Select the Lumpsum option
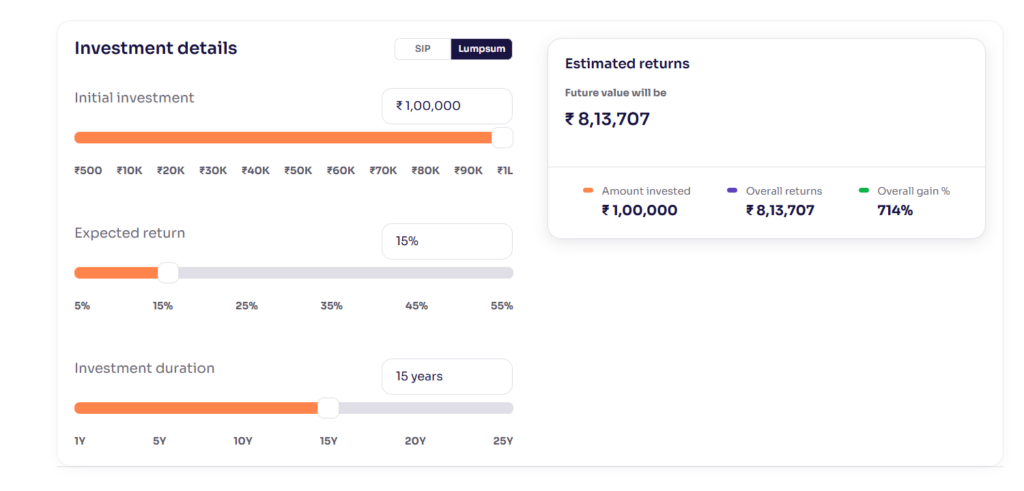This screenshot has height=491, width=1024. tap(481, 49)
